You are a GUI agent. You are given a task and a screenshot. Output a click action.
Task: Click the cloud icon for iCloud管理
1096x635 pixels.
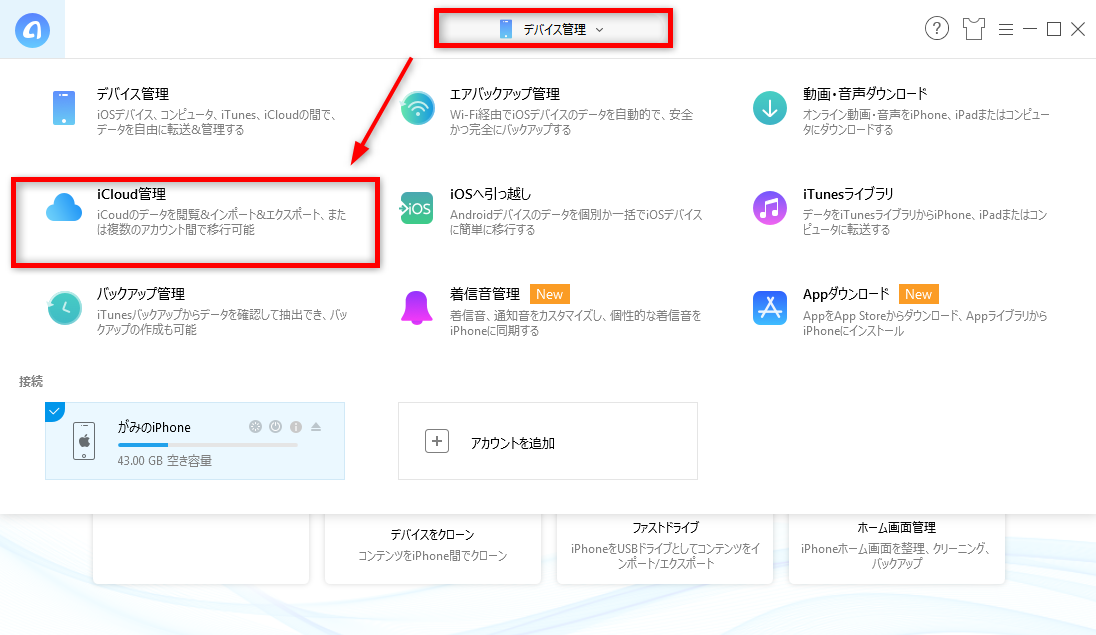64,208
